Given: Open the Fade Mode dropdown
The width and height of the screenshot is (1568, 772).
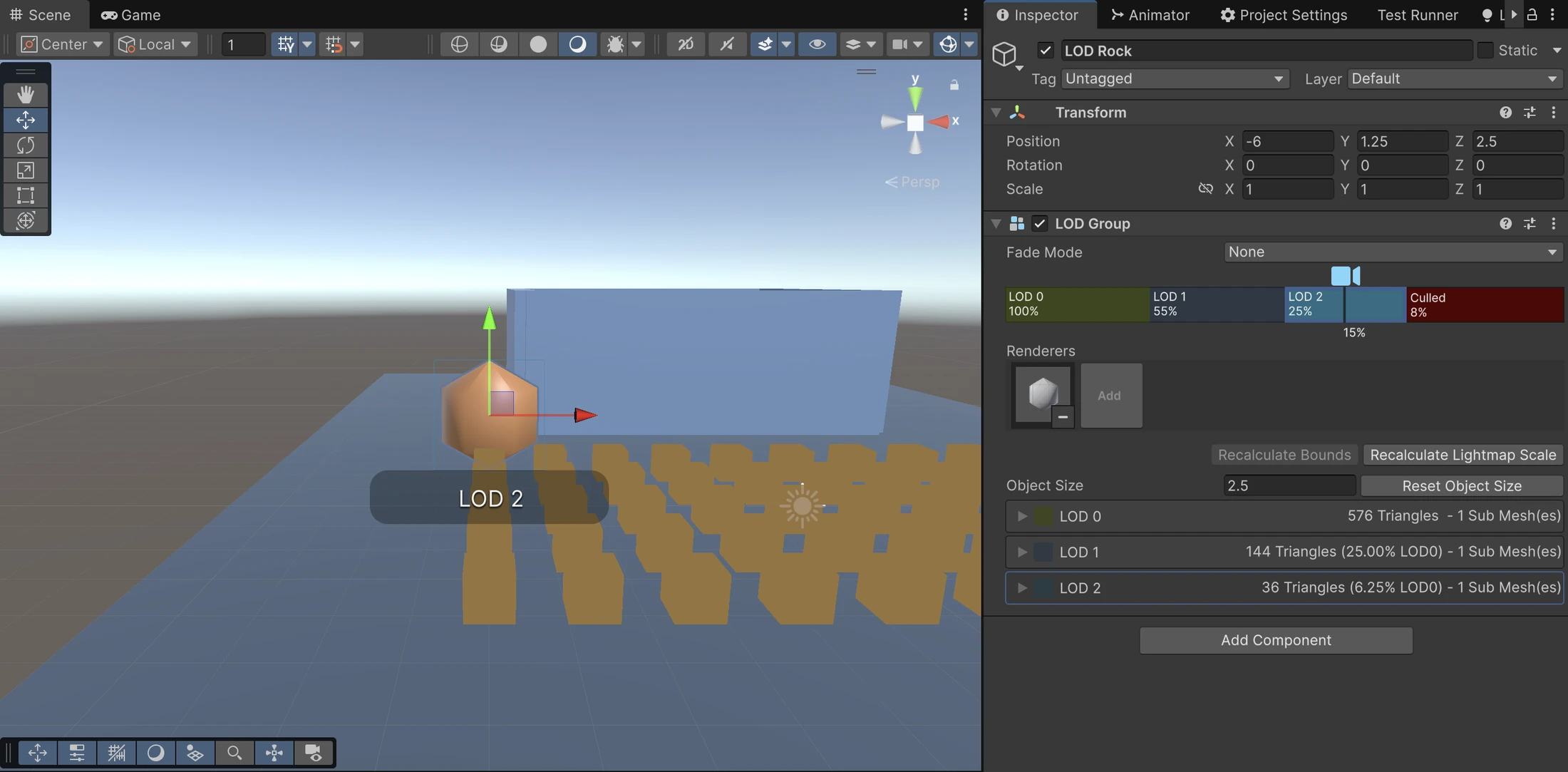Looking at the screenshot, I should coord(1393,252).
